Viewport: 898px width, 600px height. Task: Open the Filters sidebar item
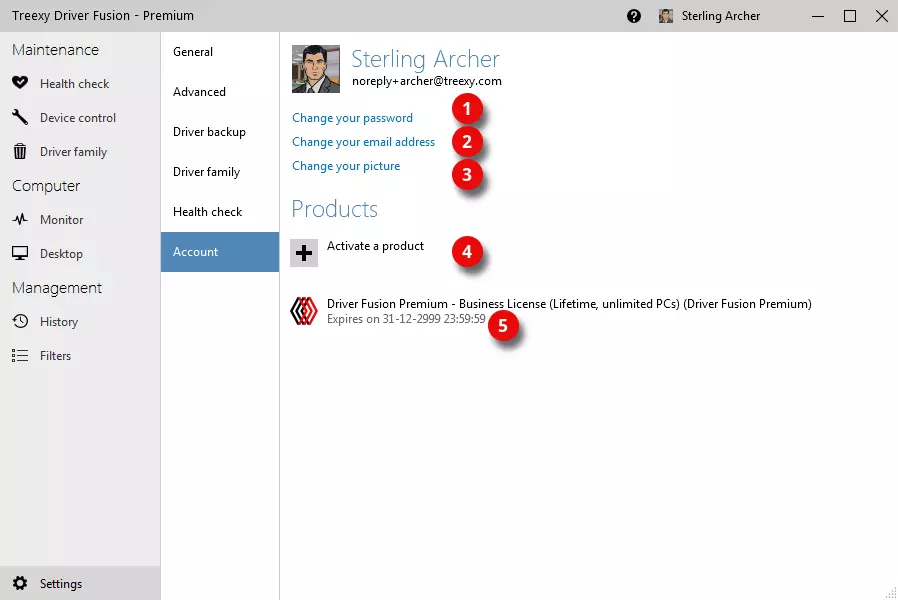tap(80, 356)
